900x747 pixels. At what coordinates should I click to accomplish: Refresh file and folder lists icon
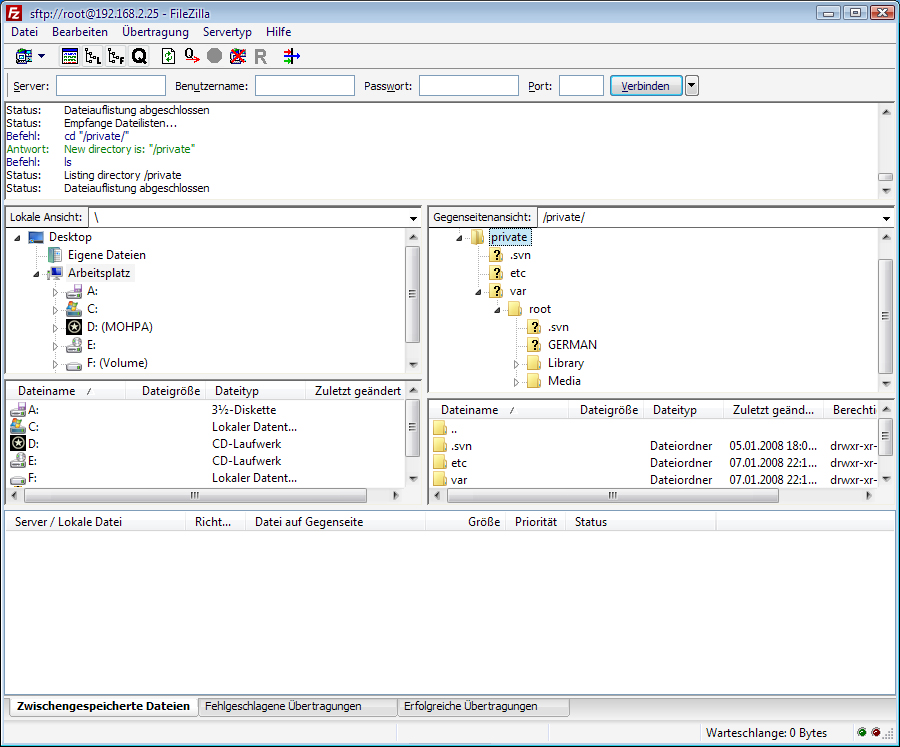point(168,56)
